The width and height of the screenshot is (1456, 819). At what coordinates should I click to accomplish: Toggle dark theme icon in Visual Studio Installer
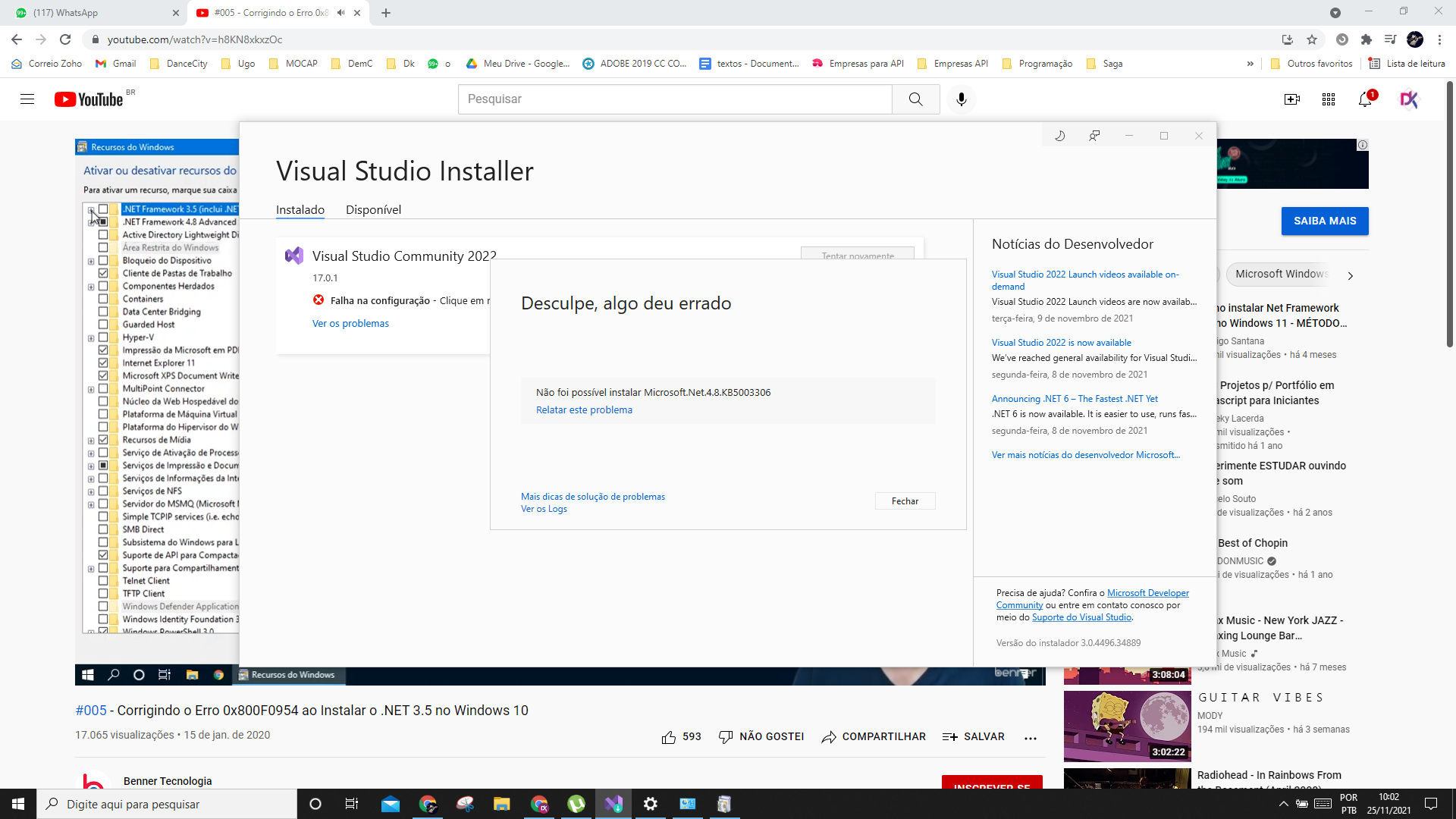click(1060, 136)
